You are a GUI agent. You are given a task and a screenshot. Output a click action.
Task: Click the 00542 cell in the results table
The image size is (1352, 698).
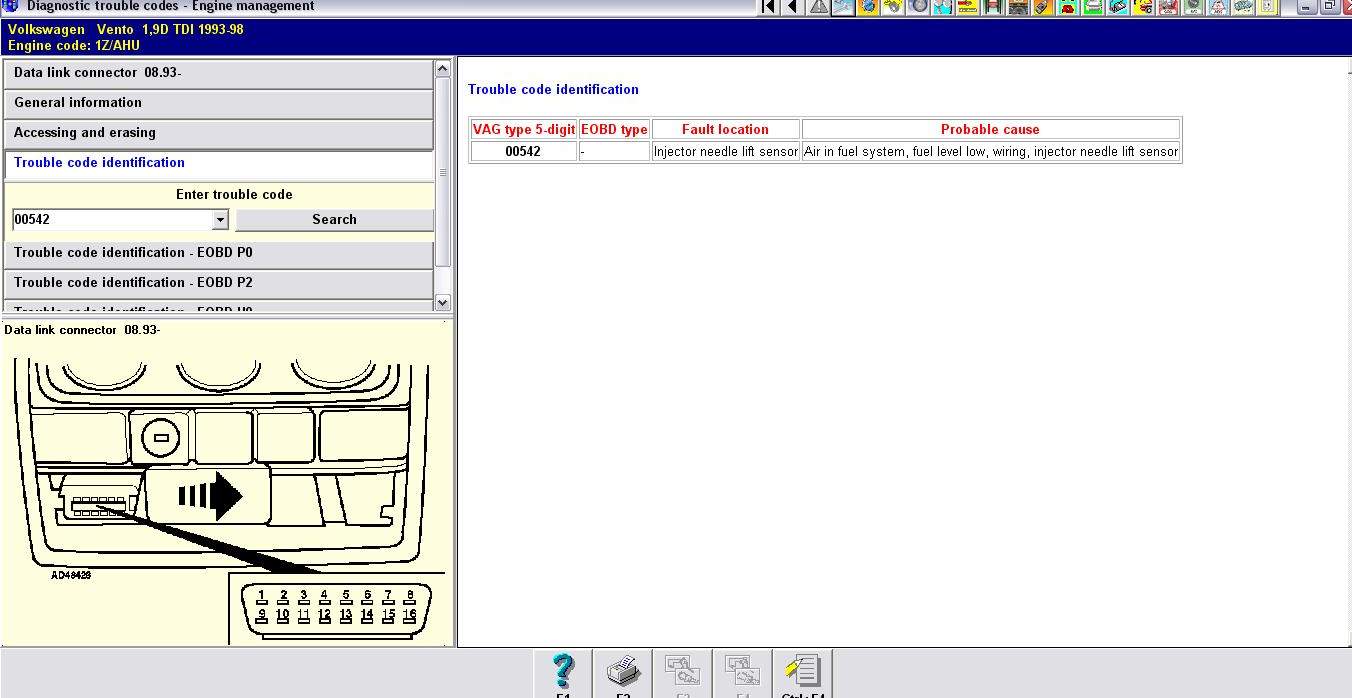click(524, 152)
